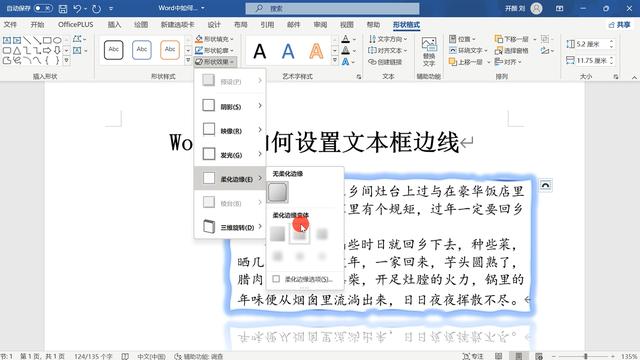
Task: Open the OfficePLUS tab
Action: [x=76, y=24]
